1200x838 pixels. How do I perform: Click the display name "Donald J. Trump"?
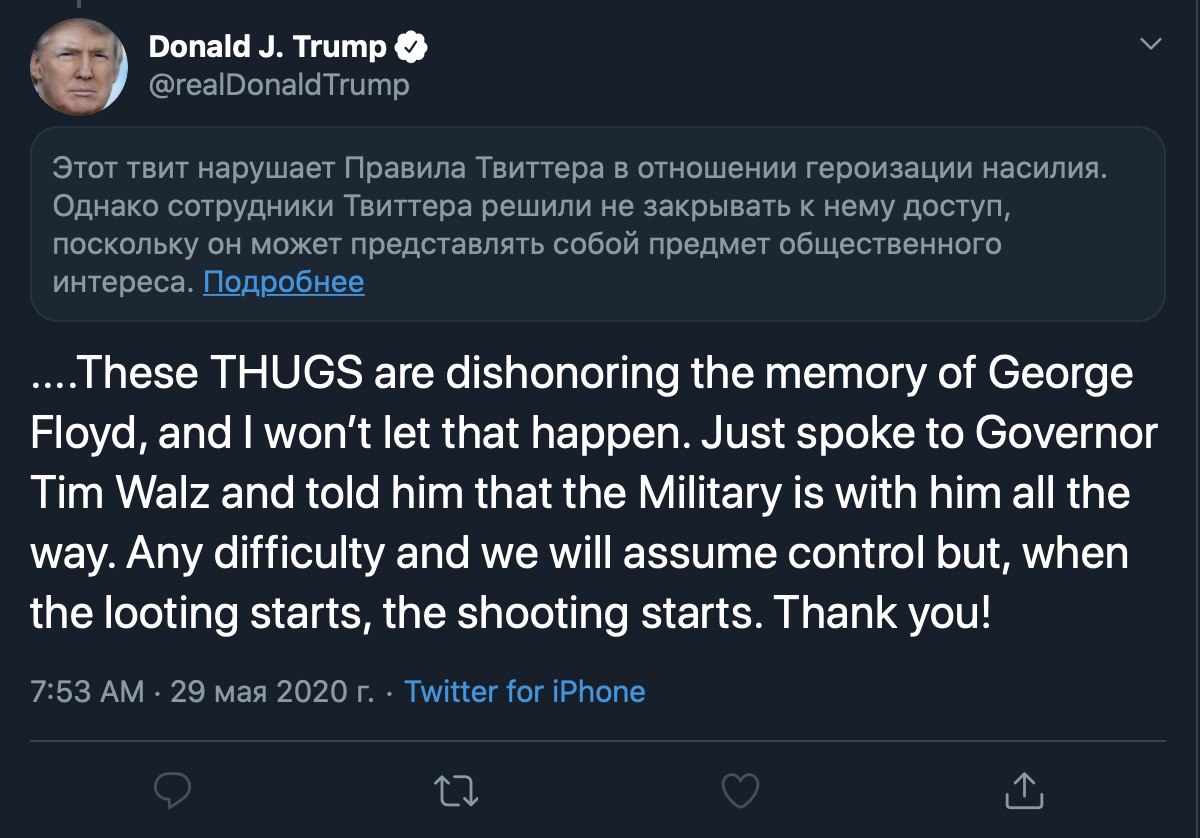coord(267,47)
